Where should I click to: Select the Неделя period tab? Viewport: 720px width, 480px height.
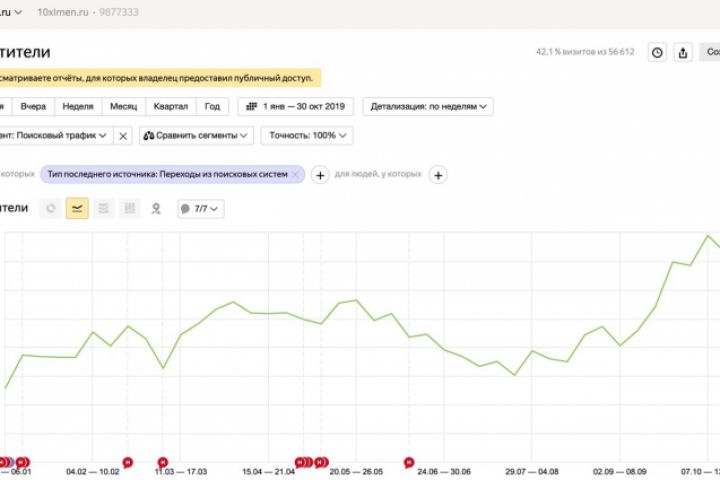(x=78, y=106)
